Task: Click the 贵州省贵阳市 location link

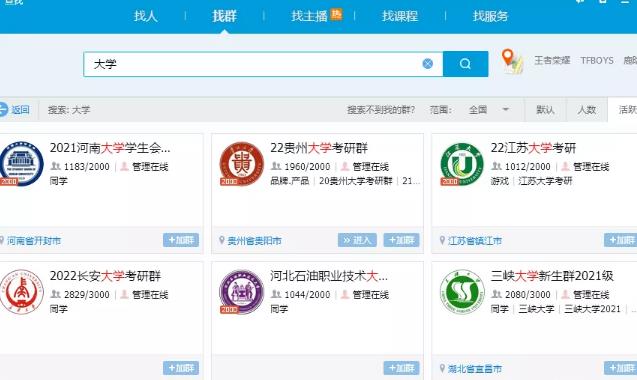Action: tap(254, 241)
